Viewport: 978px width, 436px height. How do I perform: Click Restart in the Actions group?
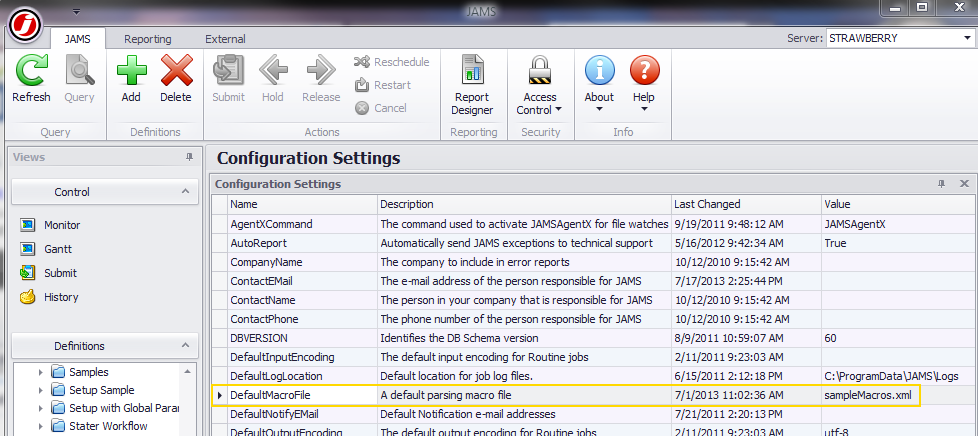pyautogui.click(x=383, y=85)
